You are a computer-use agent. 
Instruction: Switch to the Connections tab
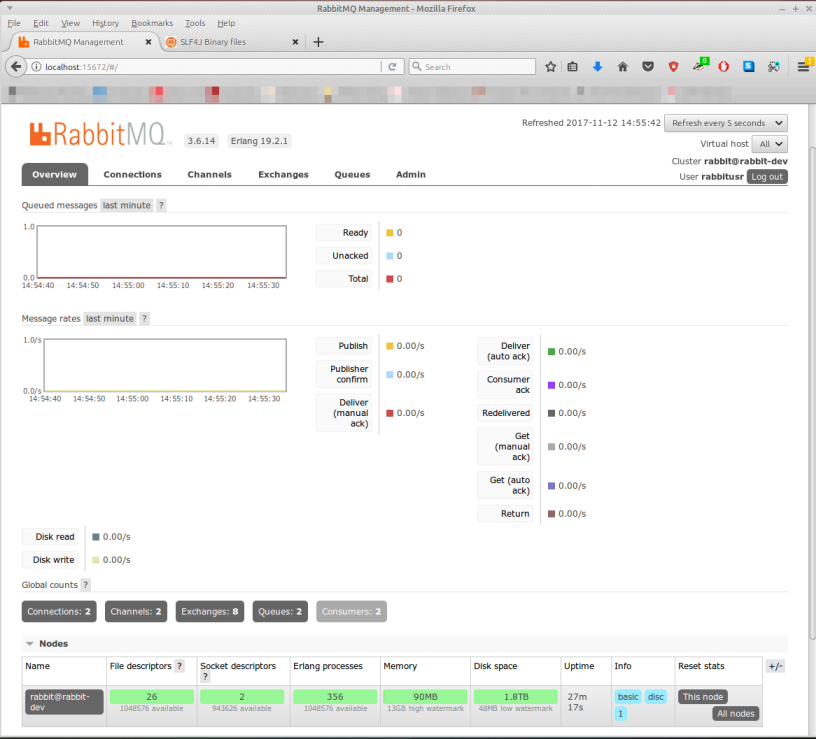tap(133, 174)
